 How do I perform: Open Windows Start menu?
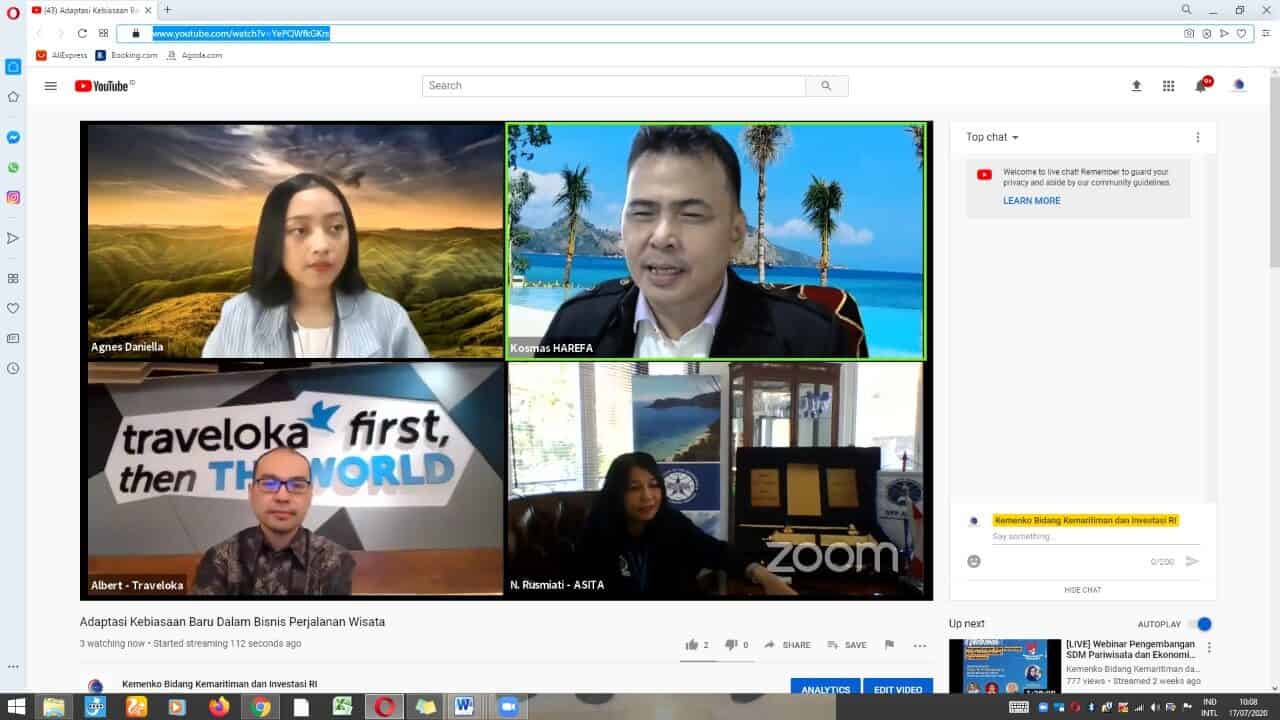pyautogui.click(x=16, y=707)
